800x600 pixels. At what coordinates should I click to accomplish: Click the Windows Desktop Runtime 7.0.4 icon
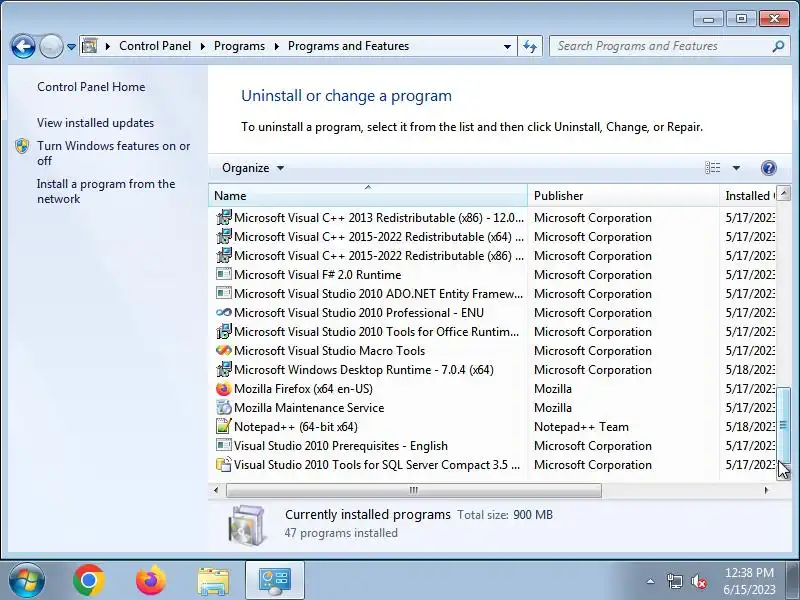pos(223,369)
